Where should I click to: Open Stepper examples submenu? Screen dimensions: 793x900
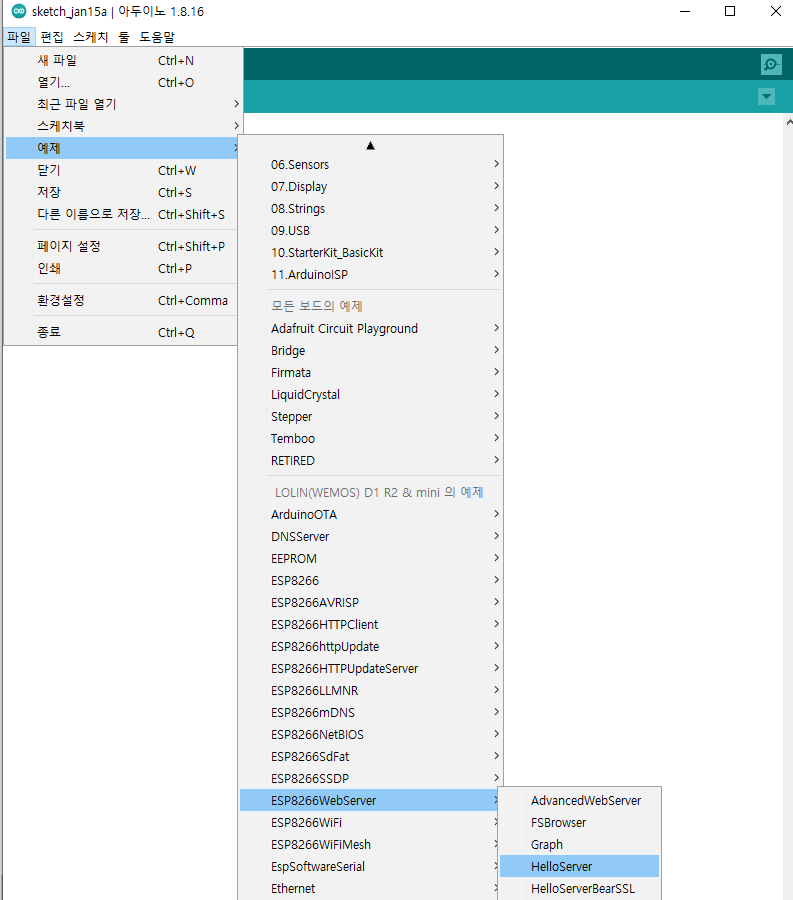point(371,417)
